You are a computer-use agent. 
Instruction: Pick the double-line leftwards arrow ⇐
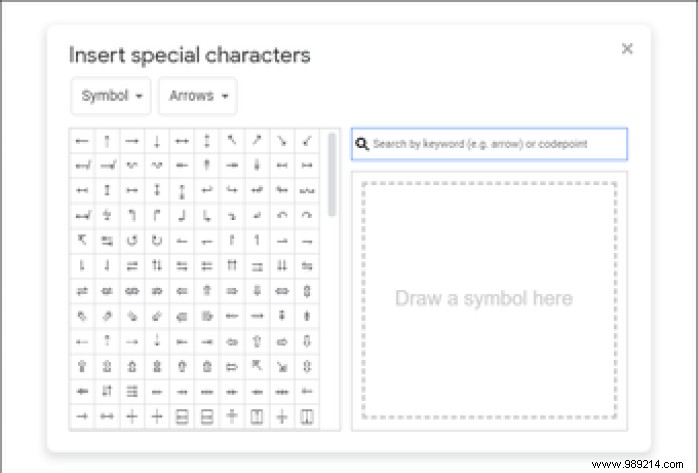[182, 291]
